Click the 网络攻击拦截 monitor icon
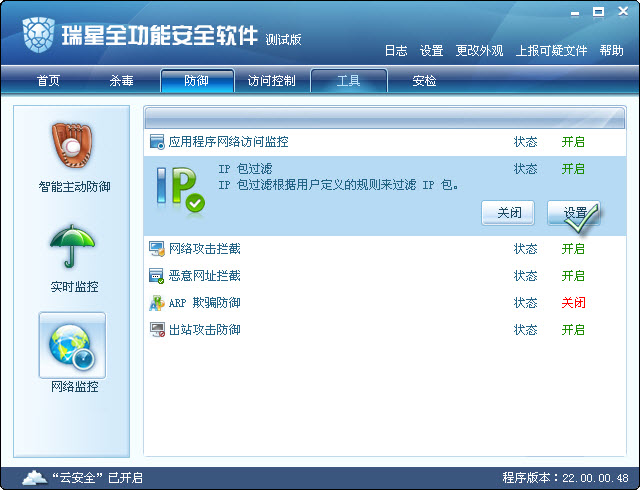Viewport: 640px width, 490px height. [x=157, y=249]
